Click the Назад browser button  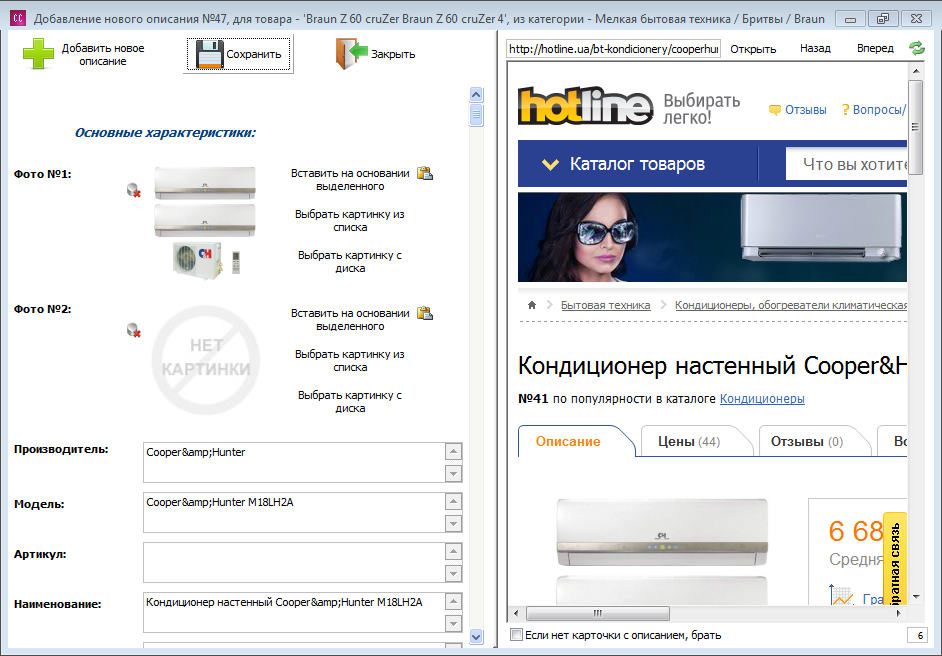pyautogui.click(x=815, y=48)
